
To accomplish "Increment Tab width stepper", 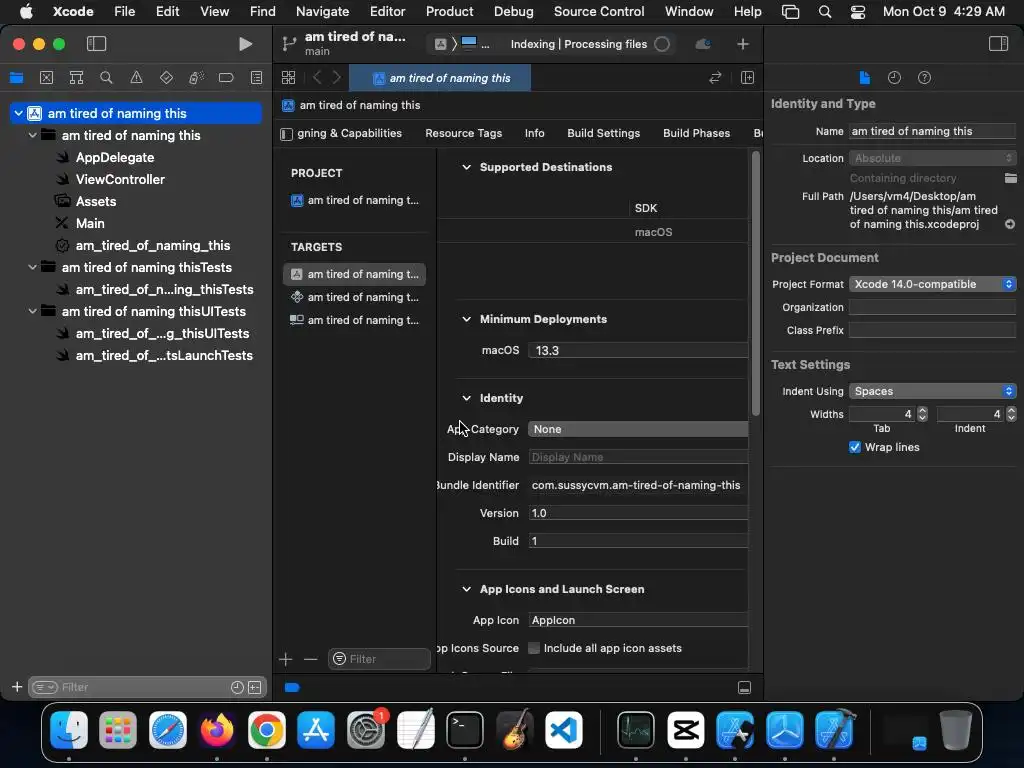I will [922, 410].
